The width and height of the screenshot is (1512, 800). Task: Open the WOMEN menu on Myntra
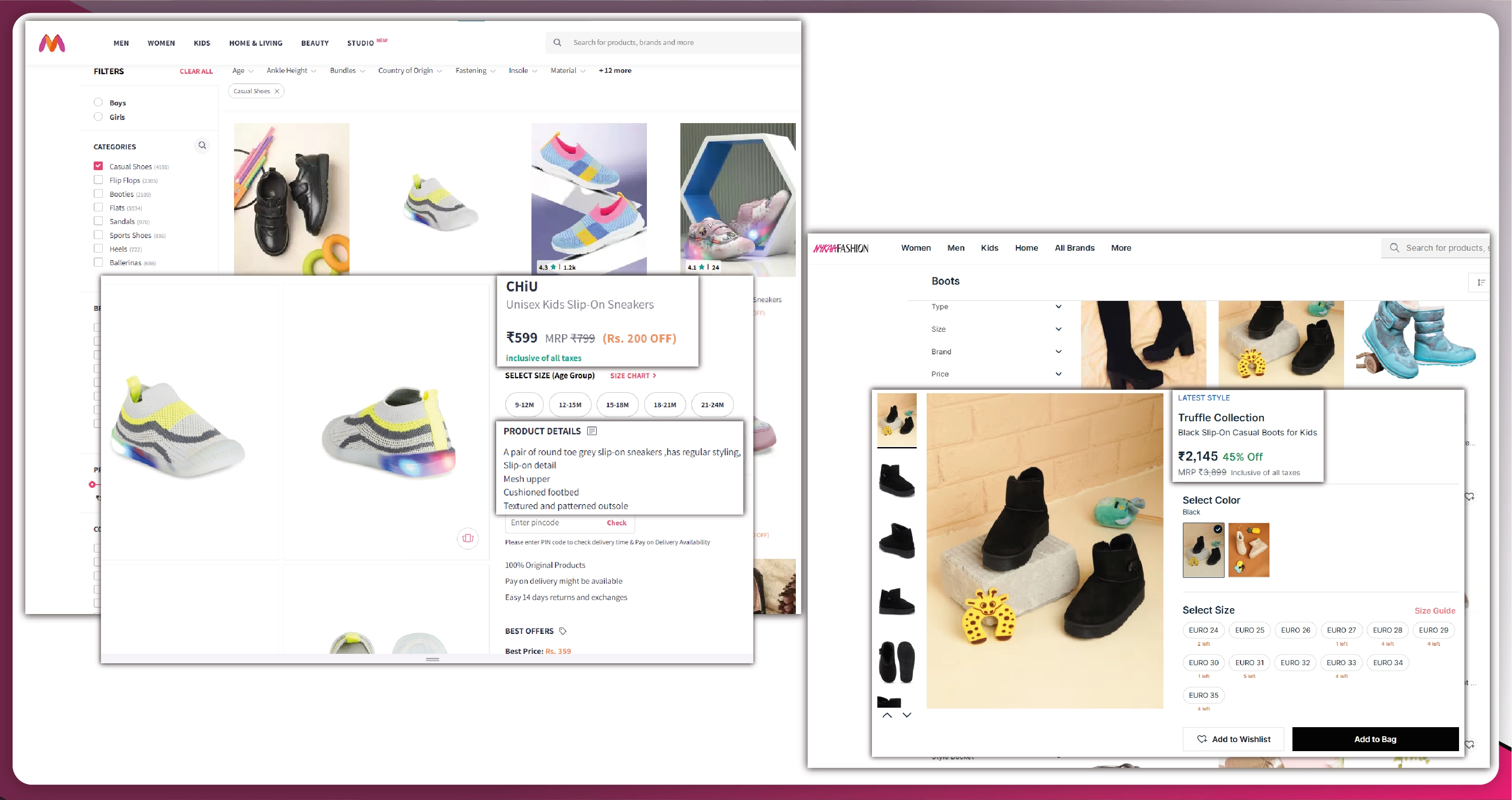161,43
